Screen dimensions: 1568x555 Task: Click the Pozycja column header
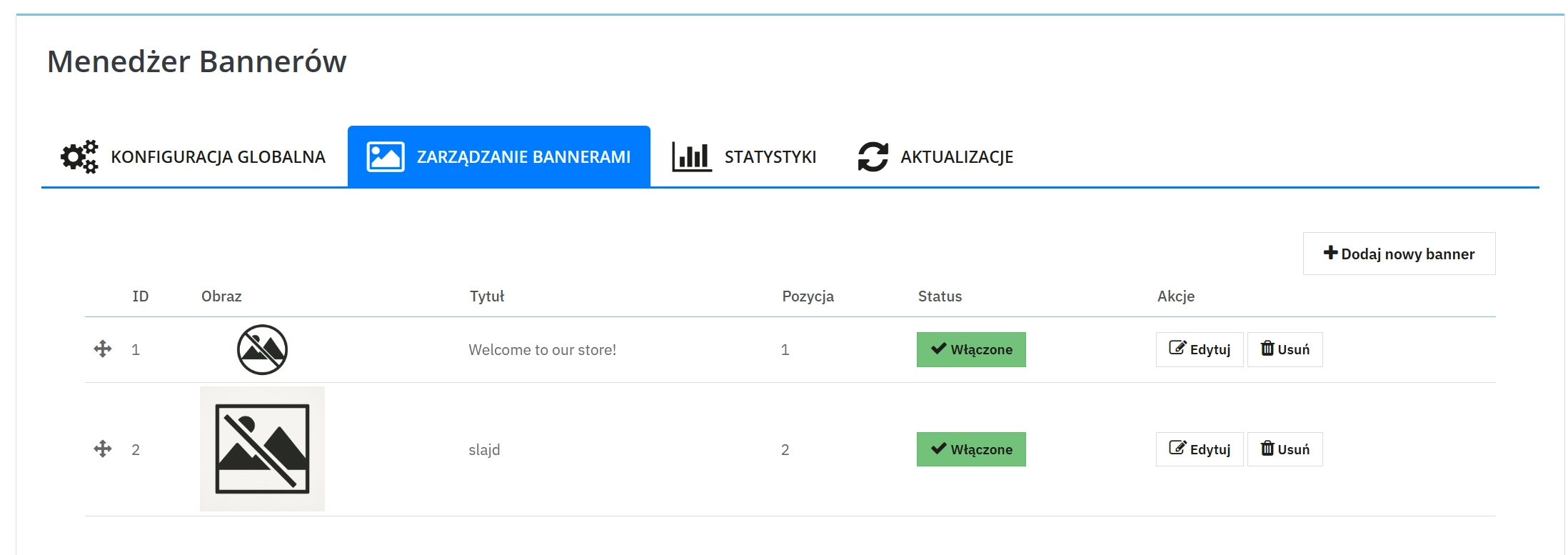[808, 296]
